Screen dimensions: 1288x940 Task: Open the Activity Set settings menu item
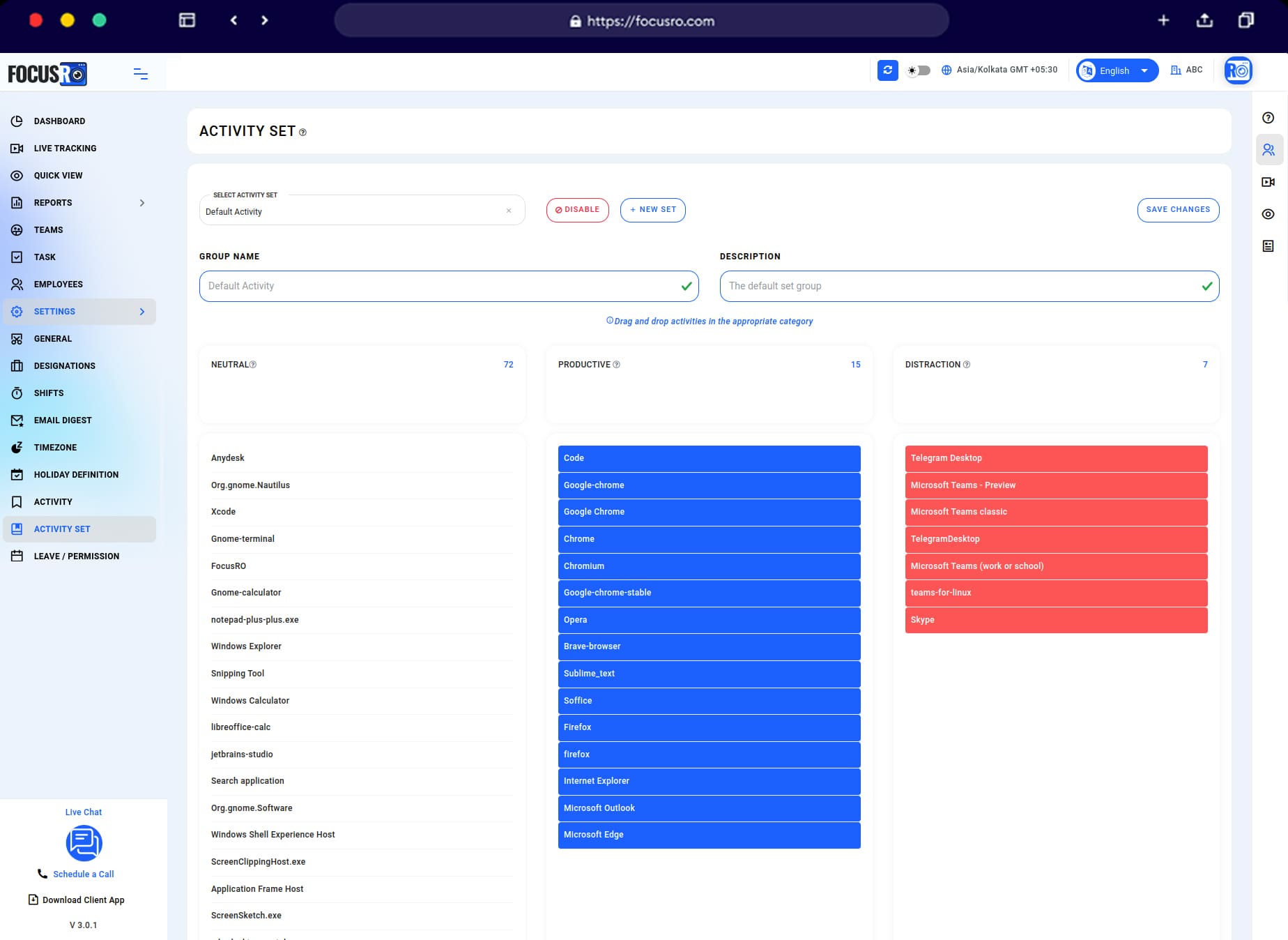(x=62, y=529)
